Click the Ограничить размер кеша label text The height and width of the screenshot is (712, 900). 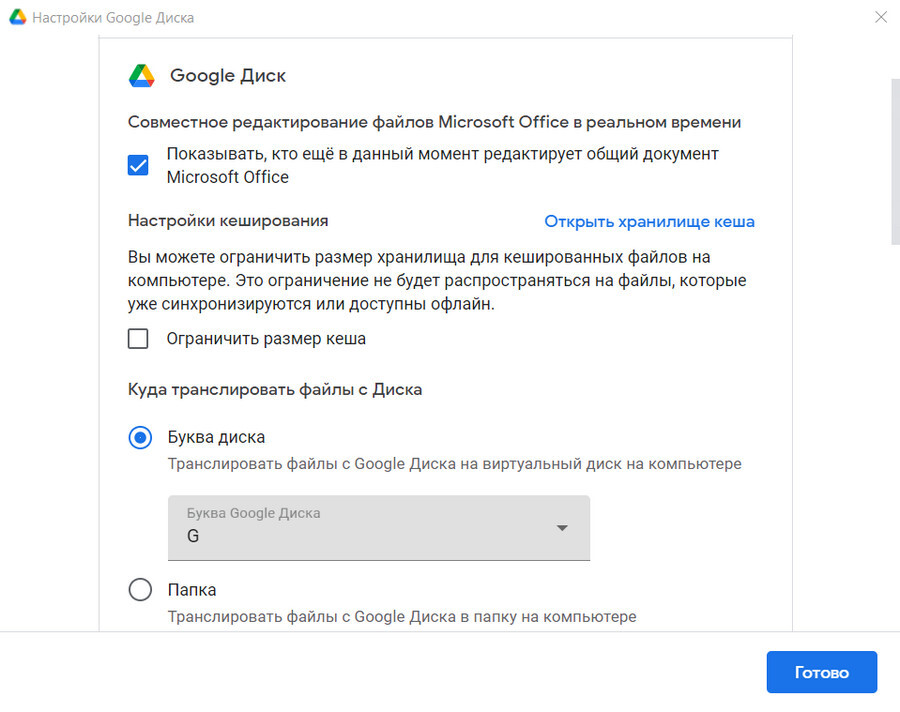coord(266,339)
